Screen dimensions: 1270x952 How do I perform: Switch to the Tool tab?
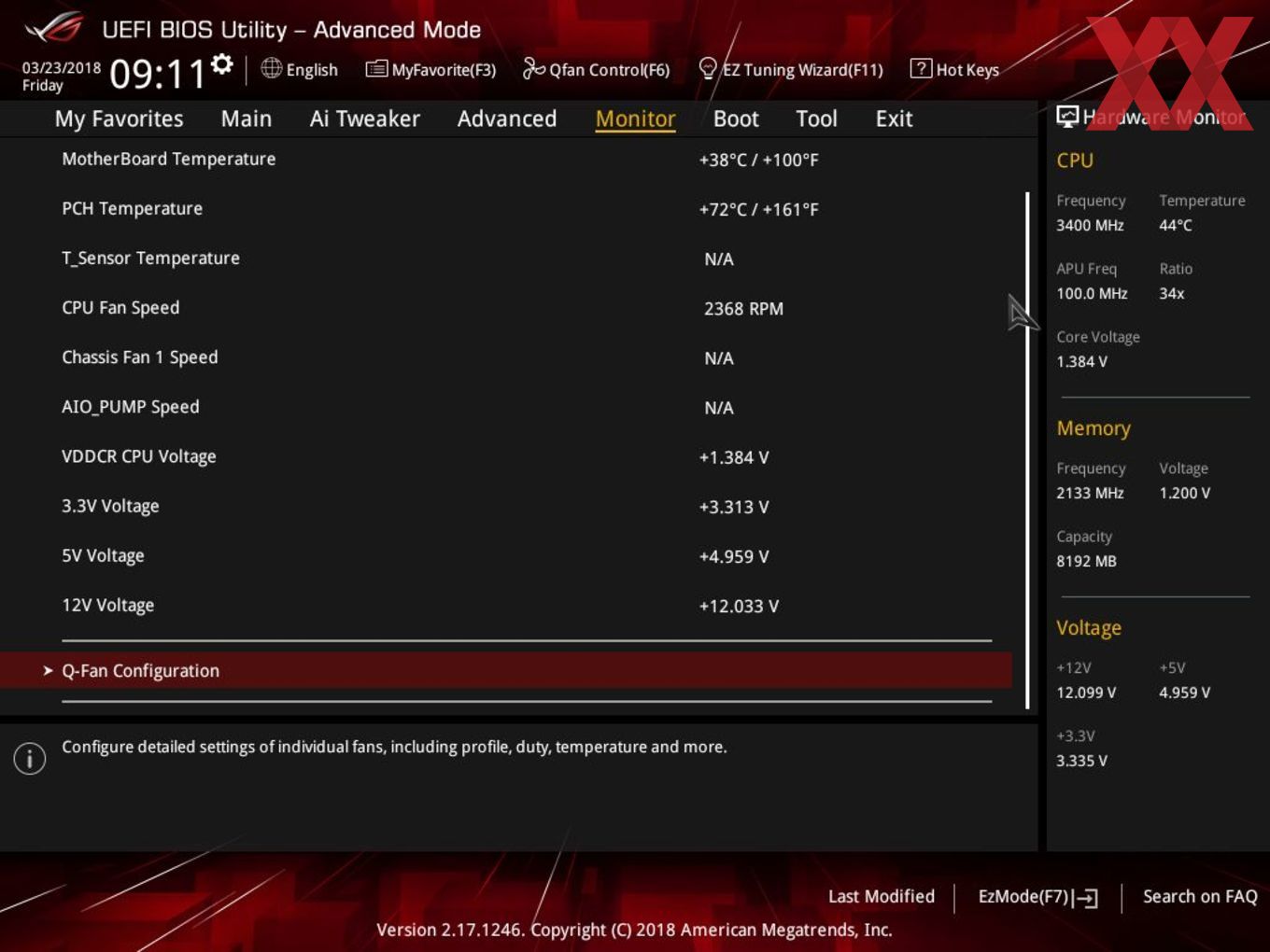click(816, 119)
